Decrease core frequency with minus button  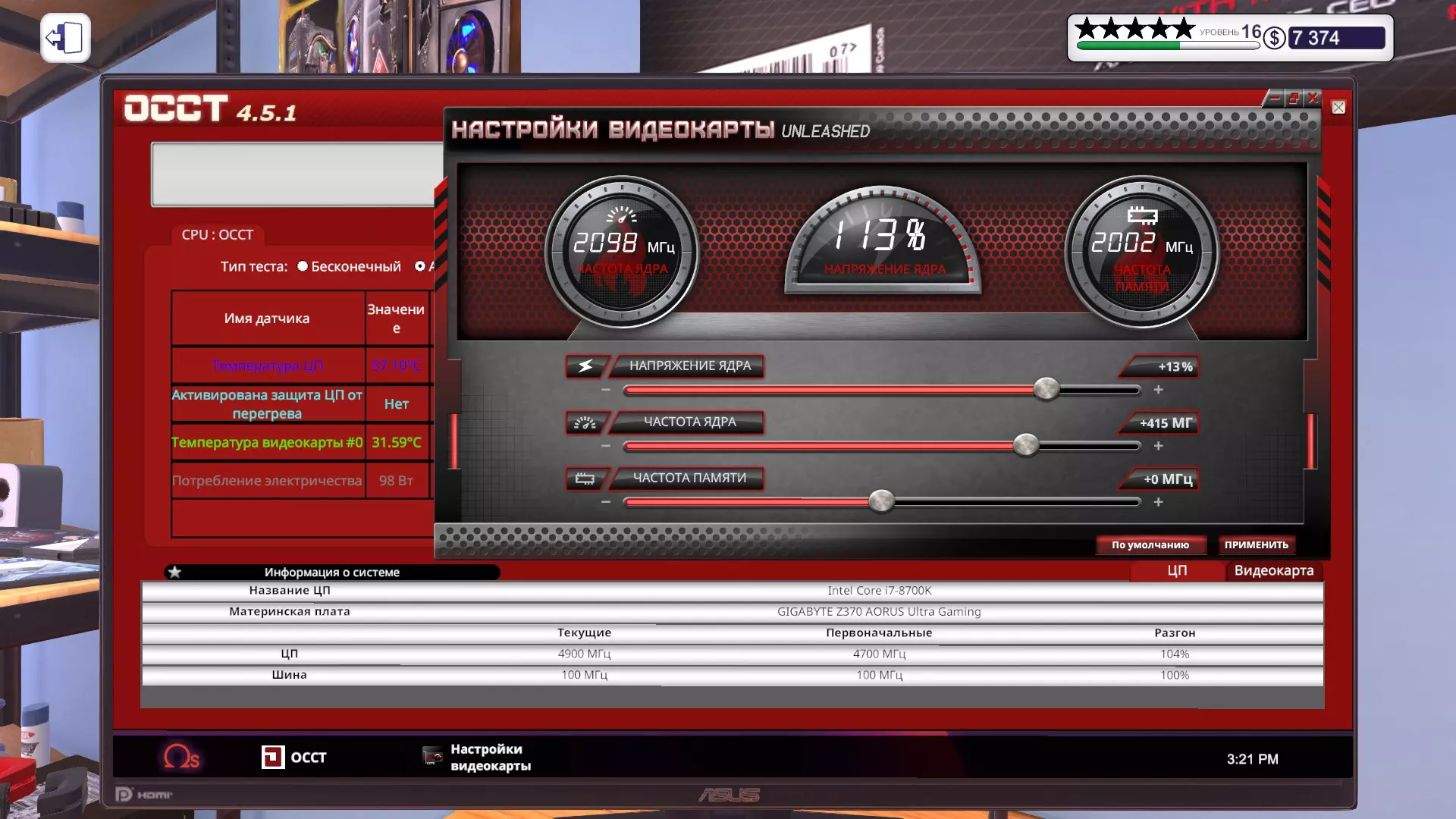[605, 446]
